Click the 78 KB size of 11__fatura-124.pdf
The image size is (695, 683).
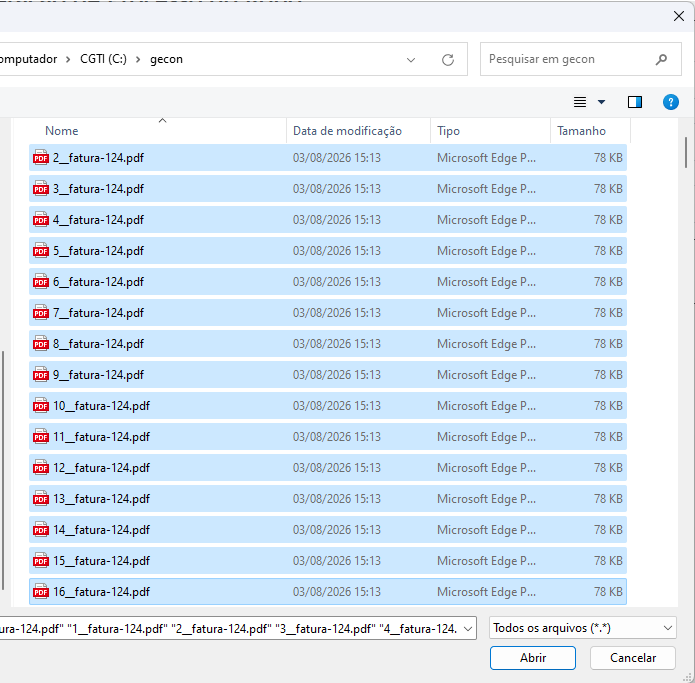coord(608,437)
